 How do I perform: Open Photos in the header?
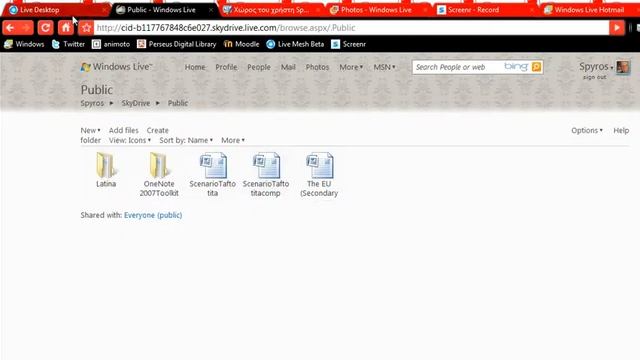click(x=317, y=67)
